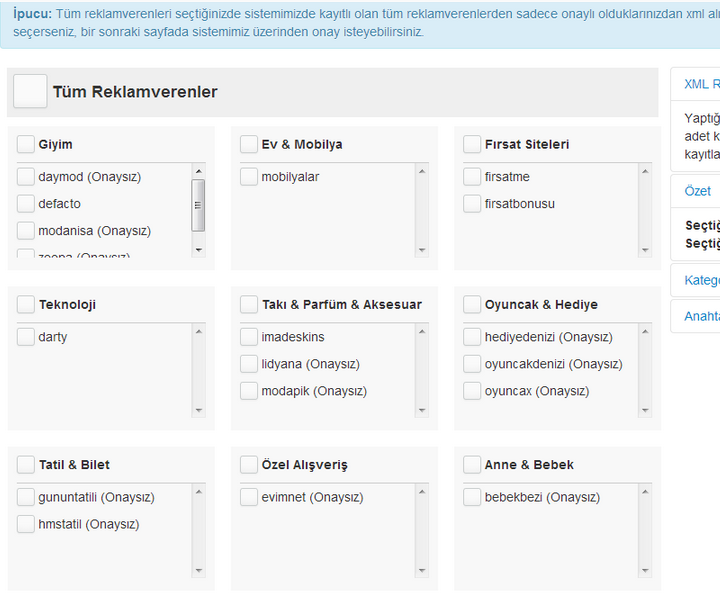This screenshot has height=593, width=720.
Task: Tick the firsatbonusu checkbox
Action: 472,204
